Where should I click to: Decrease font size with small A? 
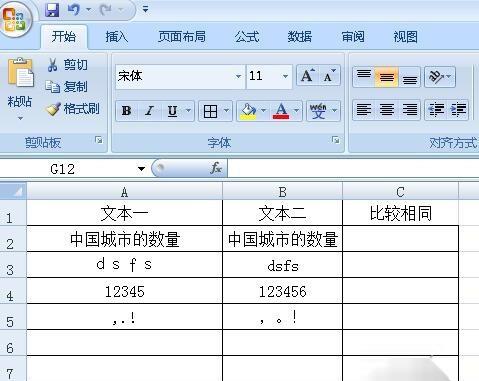(329, 76)
